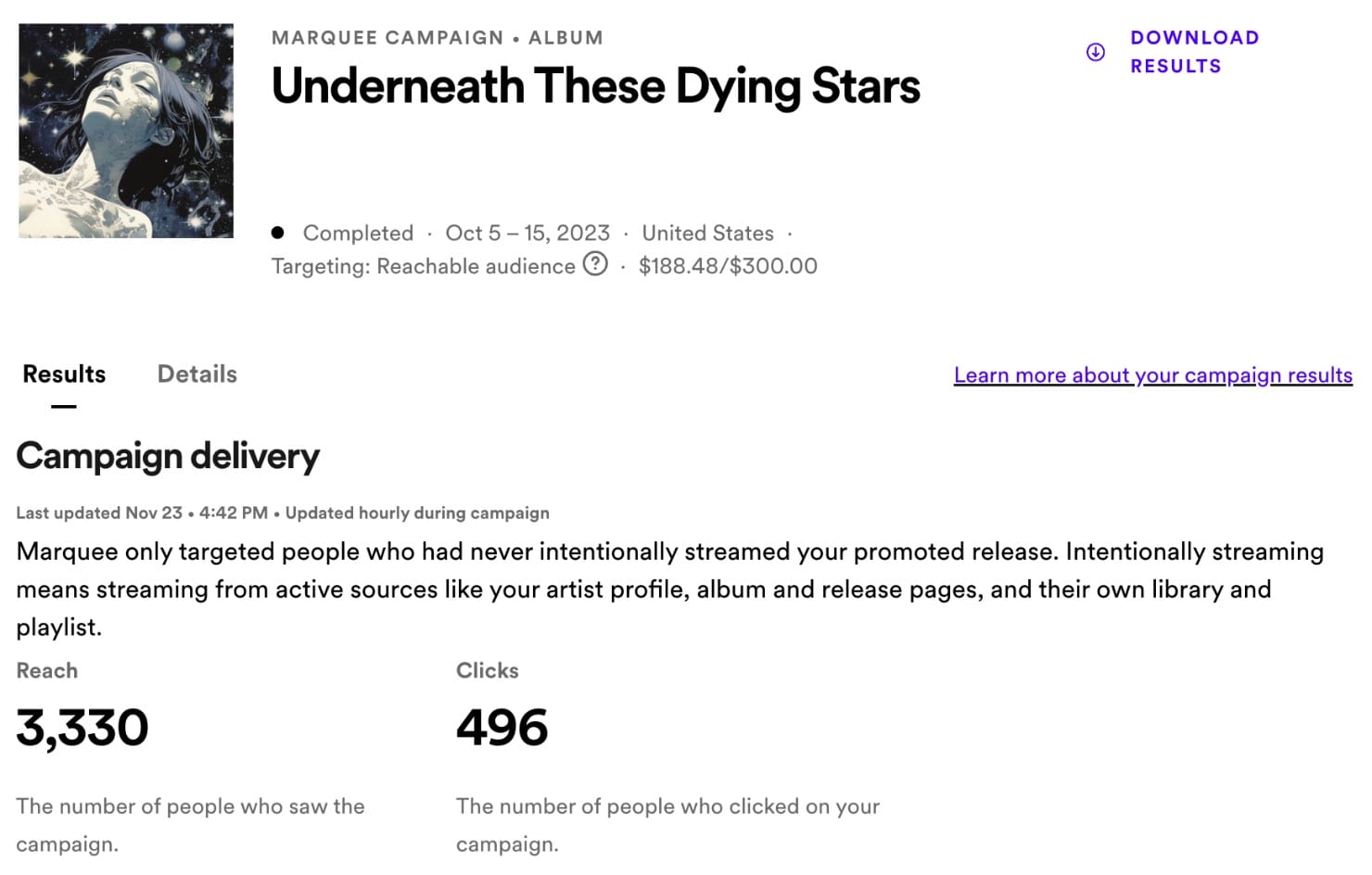Click the Clicks metric label

tap(487, 670)
